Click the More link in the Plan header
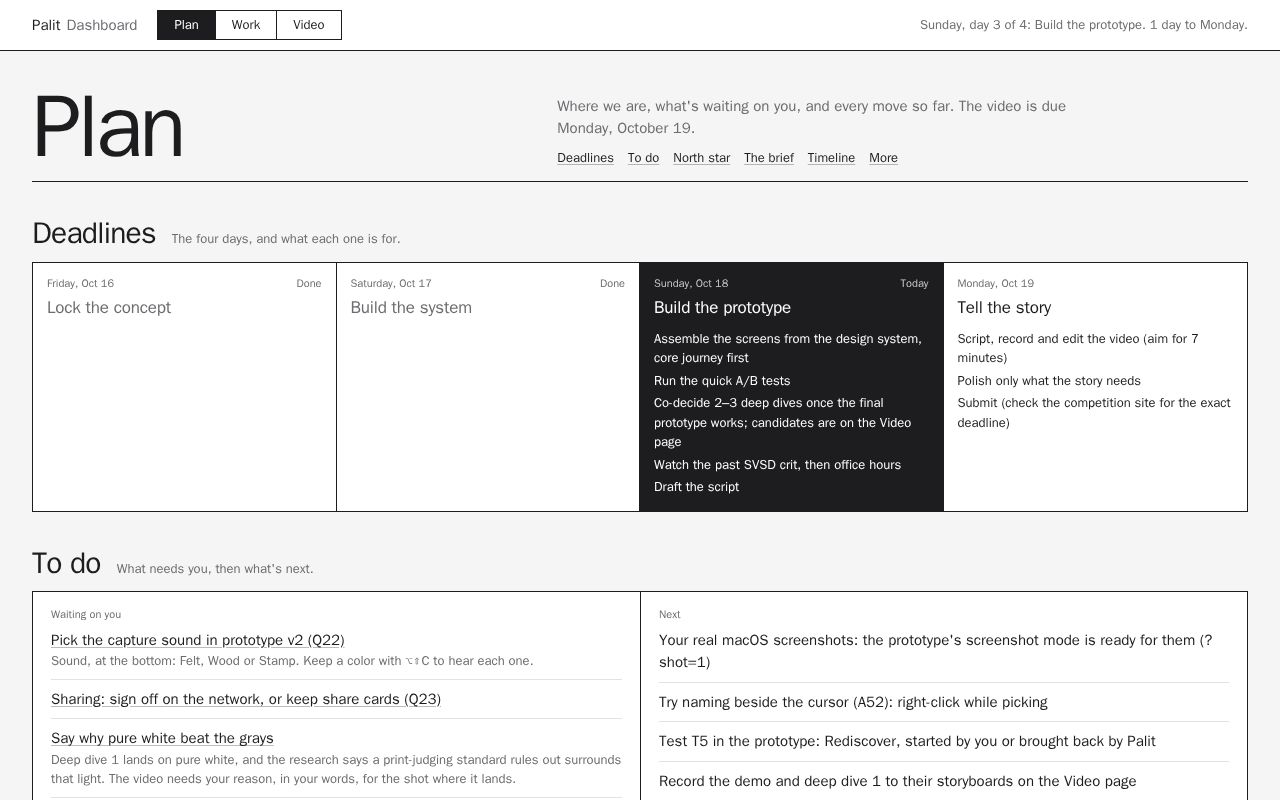The height and width of the screenshot is (800, 1280). pos(883,158)
